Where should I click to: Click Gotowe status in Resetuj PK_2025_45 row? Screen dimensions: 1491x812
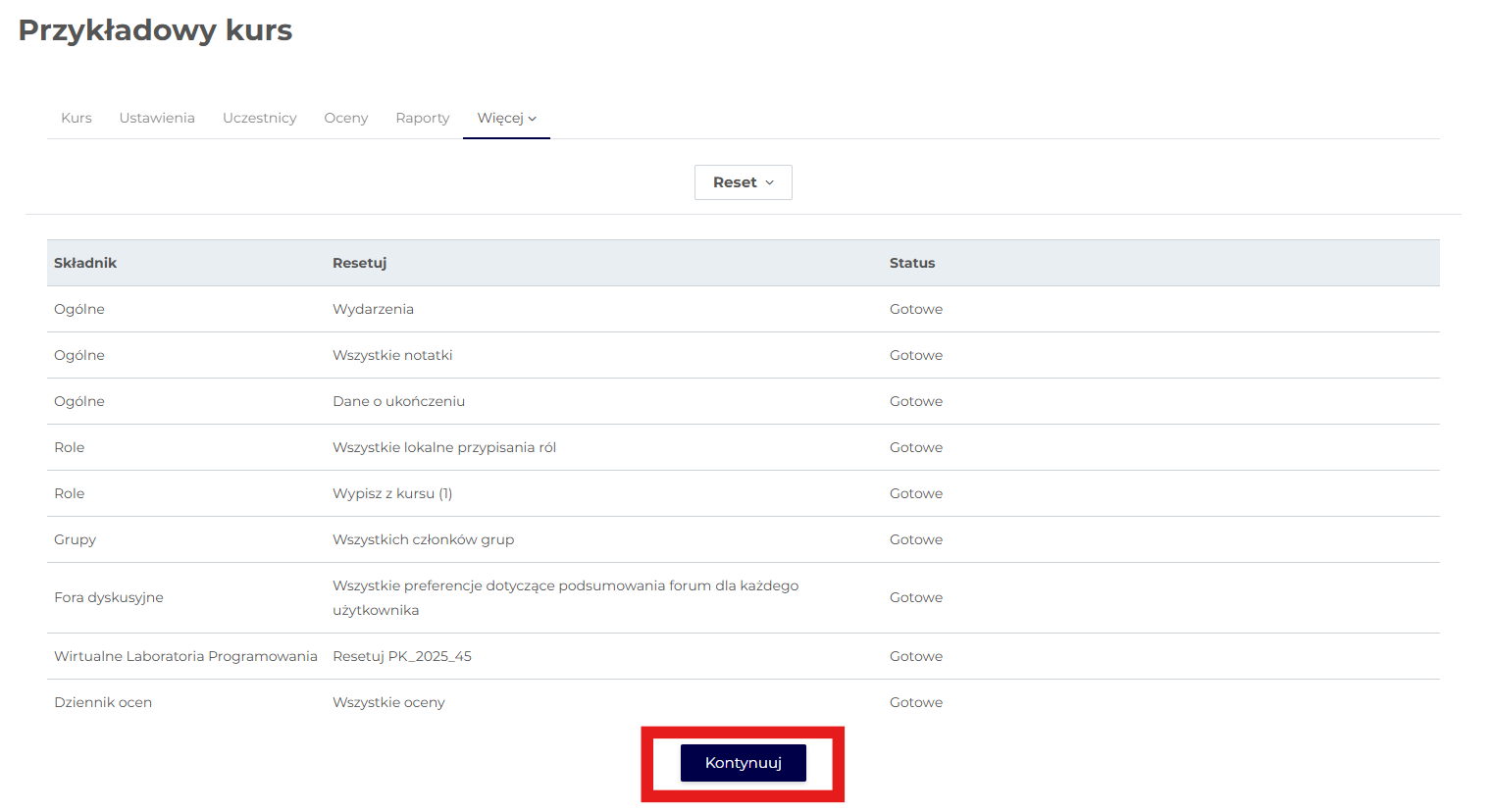pos(916,656)
